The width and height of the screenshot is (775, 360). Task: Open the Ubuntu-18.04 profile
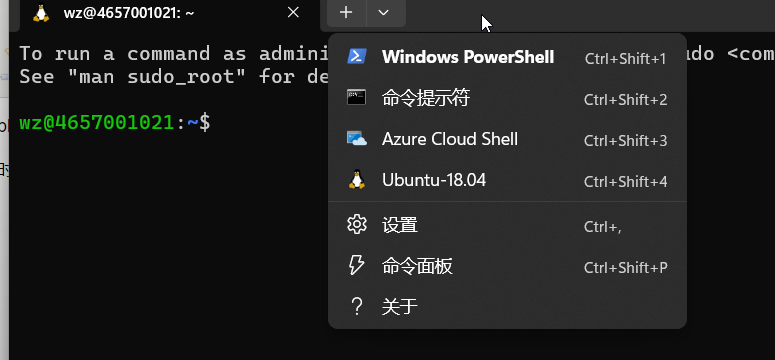tap(507, 180)
